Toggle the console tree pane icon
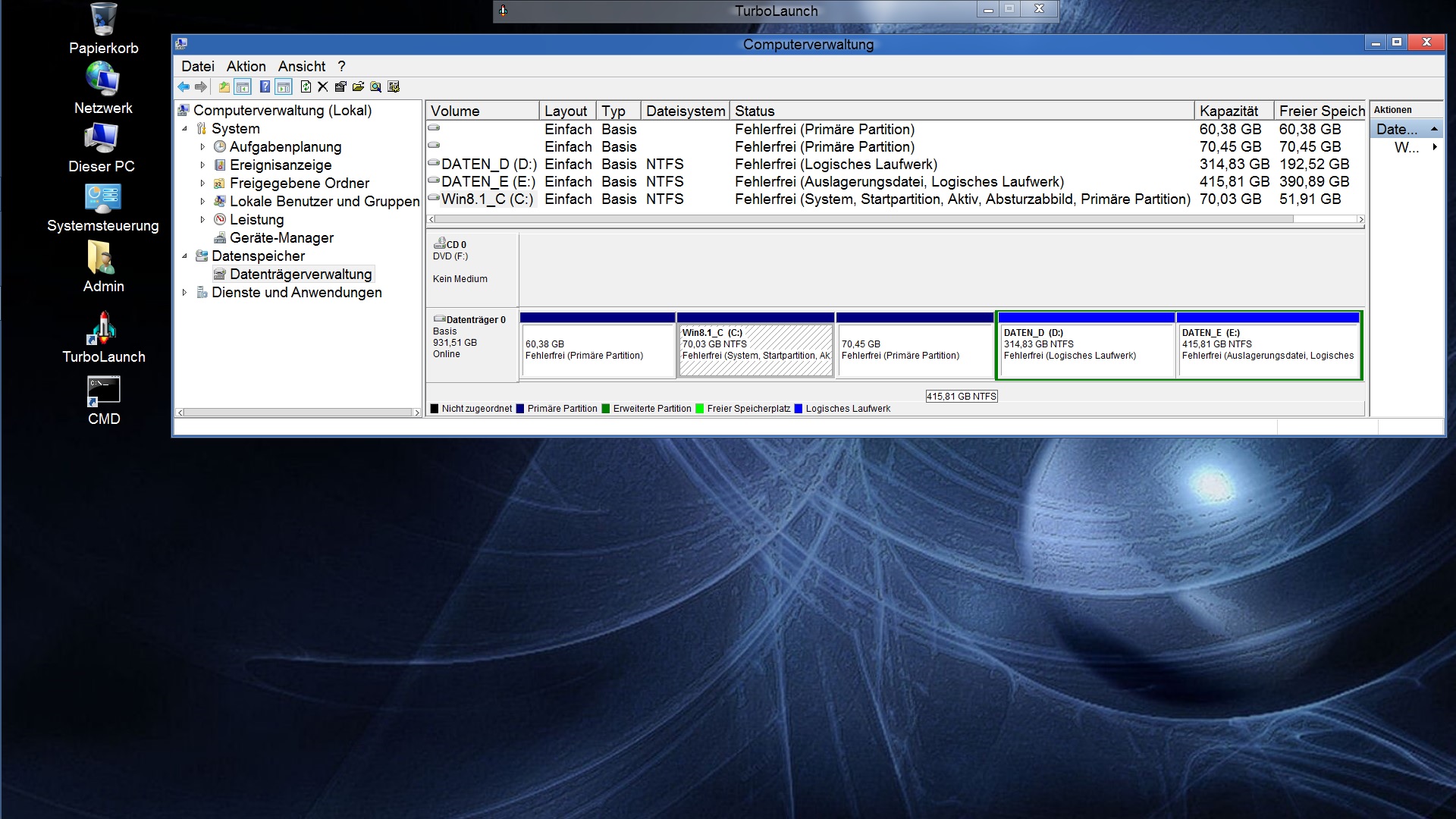1456x819 pixels. pyautogui.click(x=243, y=87)
